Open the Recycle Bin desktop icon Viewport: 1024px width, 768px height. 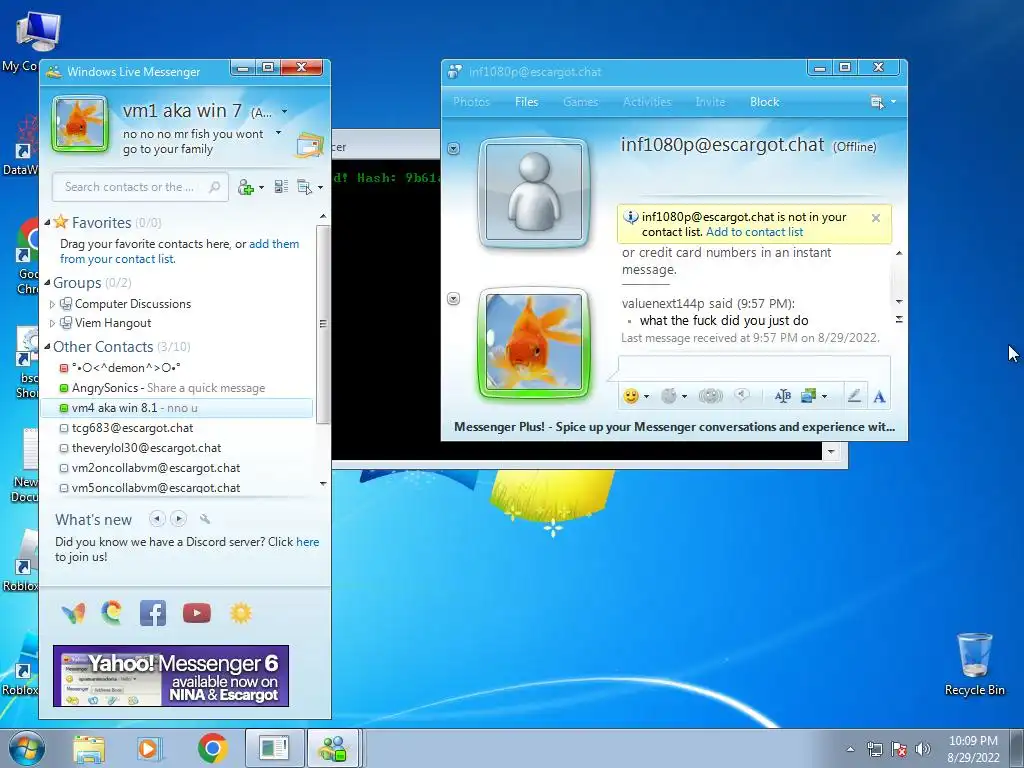point(974,664)
